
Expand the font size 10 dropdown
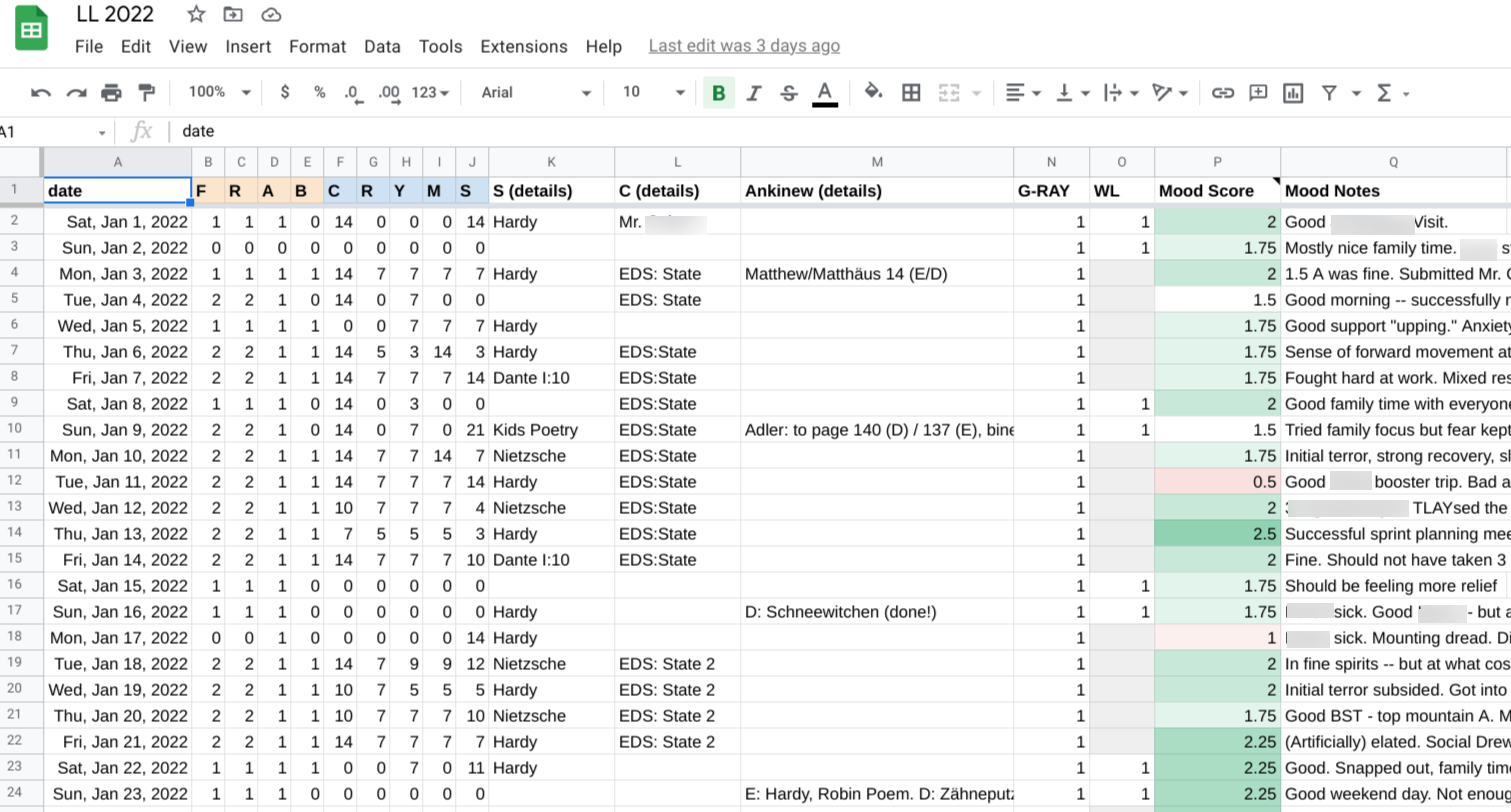tap(654, 92)
